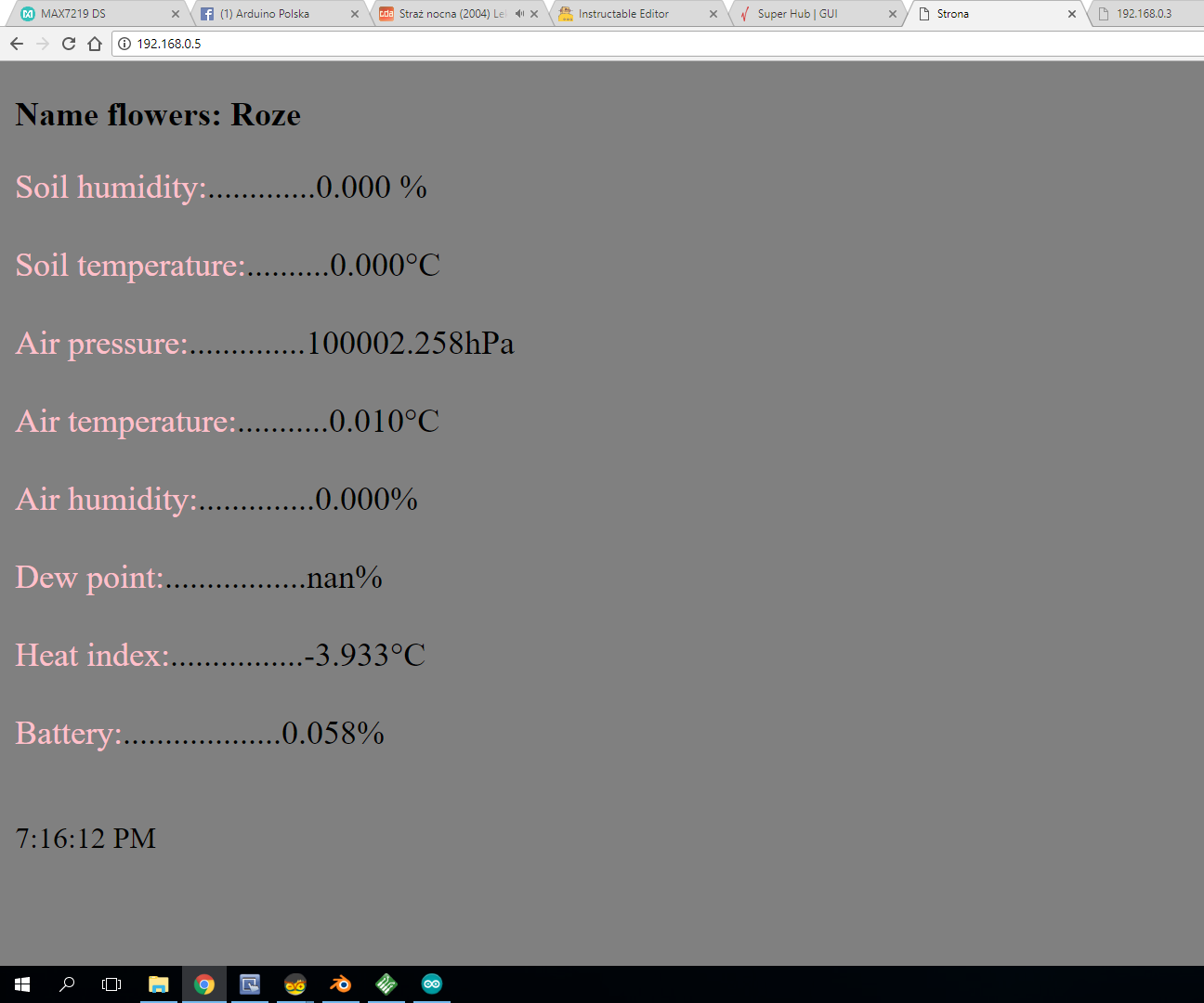Click the dew point value "nan%"
The width and height of the screenshot is (1204, 1003).
[345, 579]
